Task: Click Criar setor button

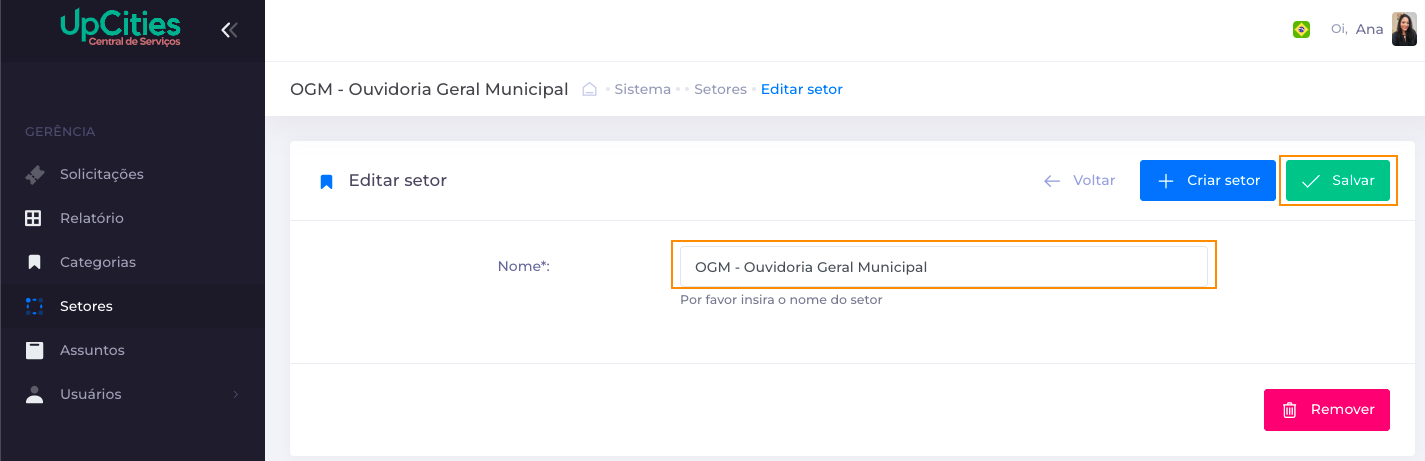Action: tap(1208, 181)
